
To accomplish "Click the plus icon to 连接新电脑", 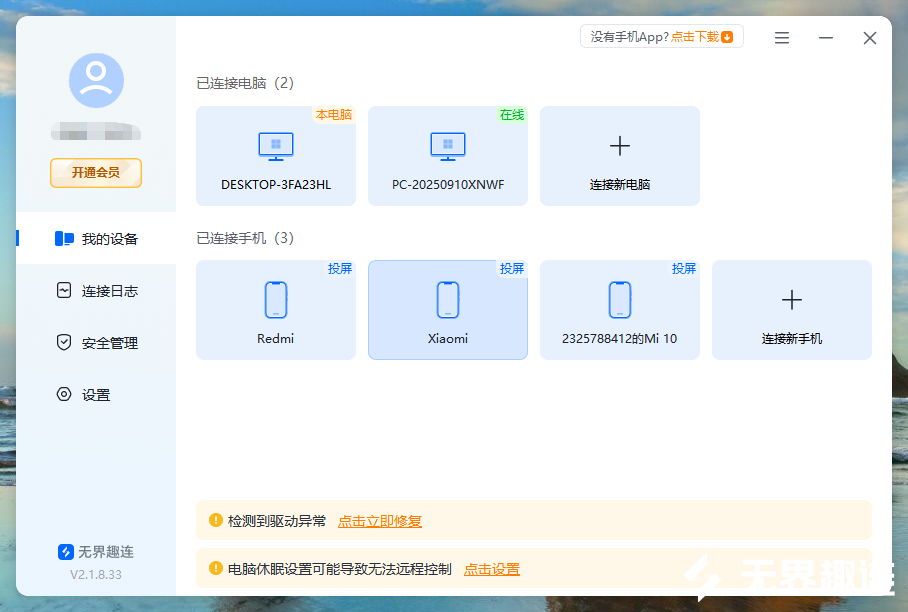I will click(x=619, y=145).
